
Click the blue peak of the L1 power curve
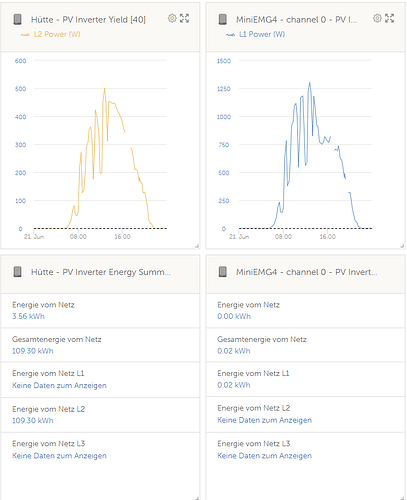(x=310, y=83)
